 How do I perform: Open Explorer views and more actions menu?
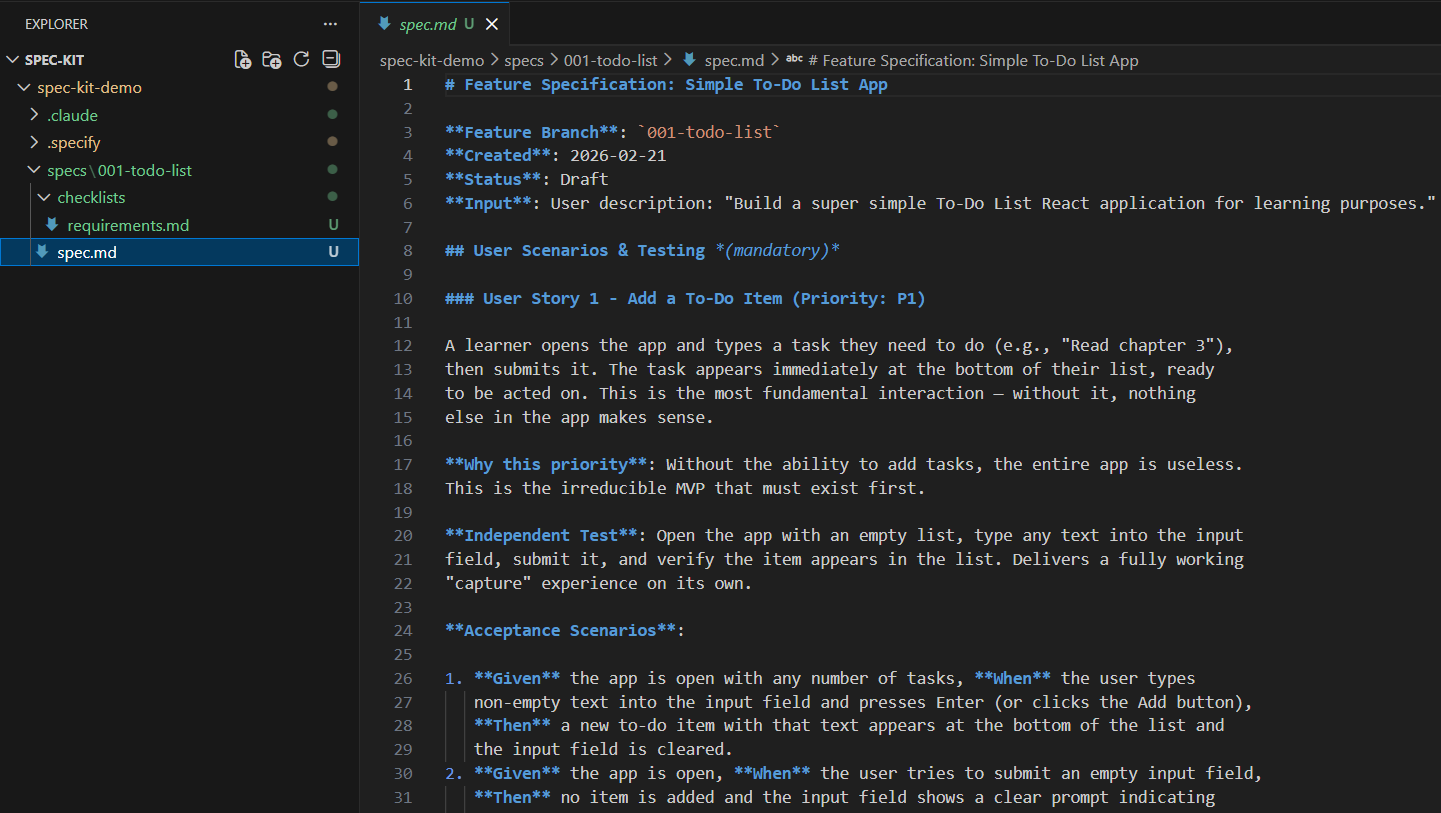(x=330, y=24)
